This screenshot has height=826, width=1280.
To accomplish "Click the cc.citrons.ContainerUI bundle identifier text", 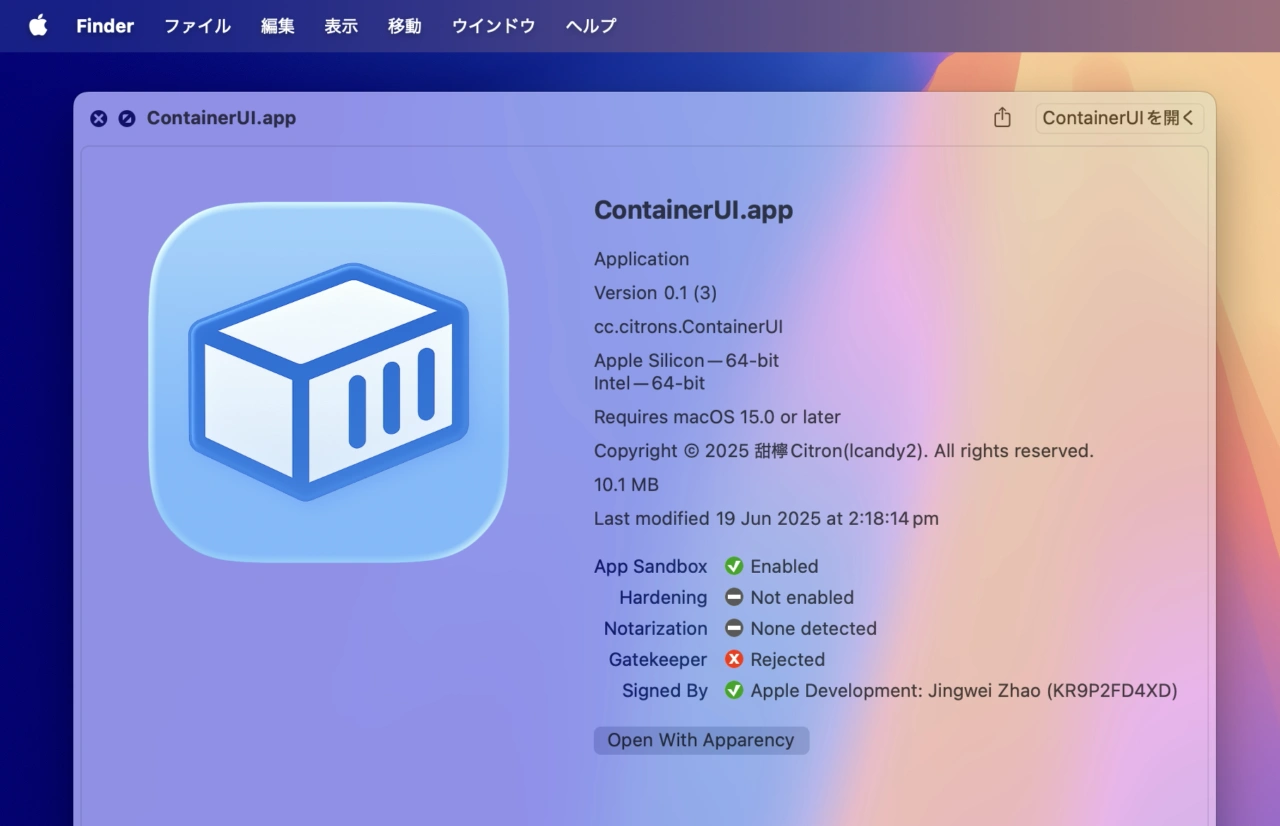I will [688, 326].
